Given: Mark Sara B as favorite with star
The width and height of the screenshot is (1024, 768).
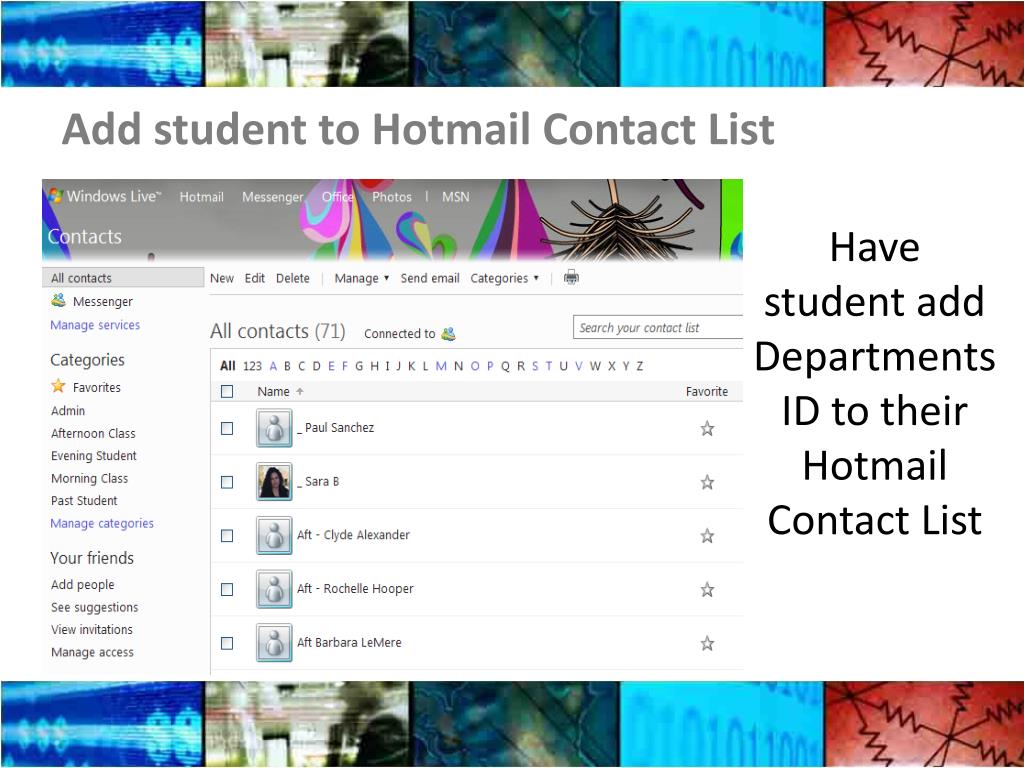Looking at the screenshot, I should coord(707,482).
